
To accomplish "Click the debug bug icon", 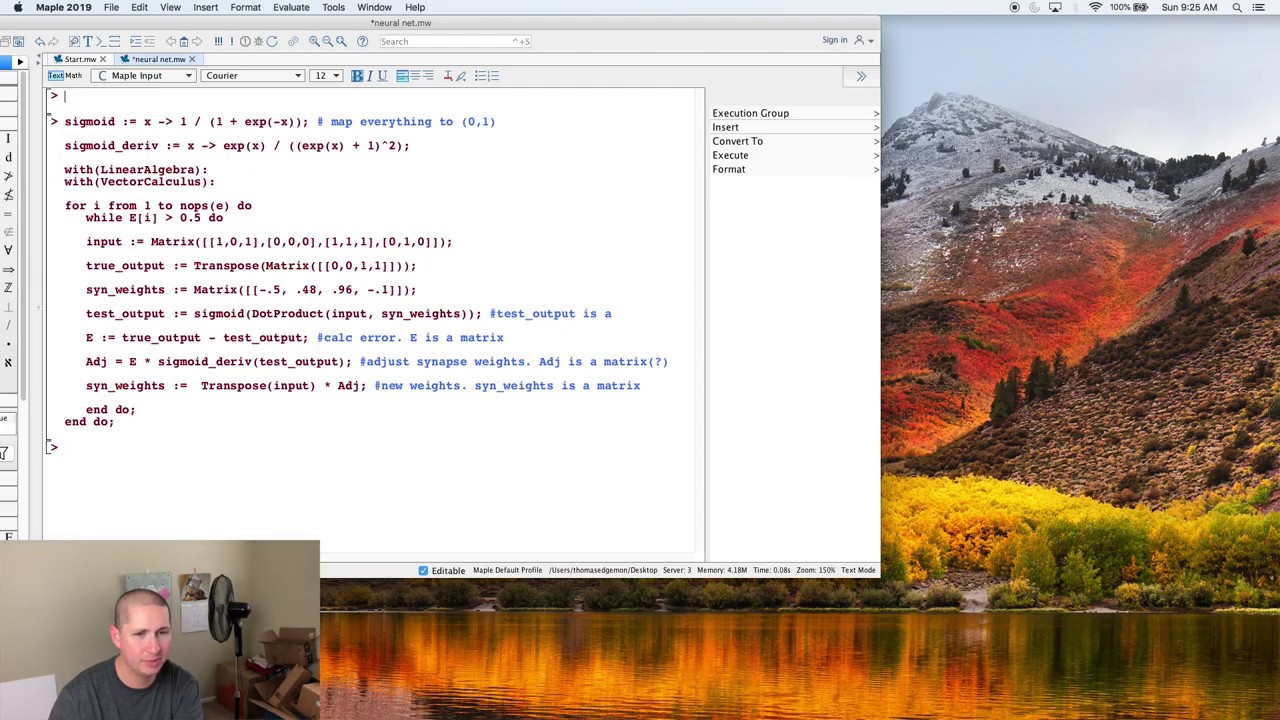I will point(258,41).
